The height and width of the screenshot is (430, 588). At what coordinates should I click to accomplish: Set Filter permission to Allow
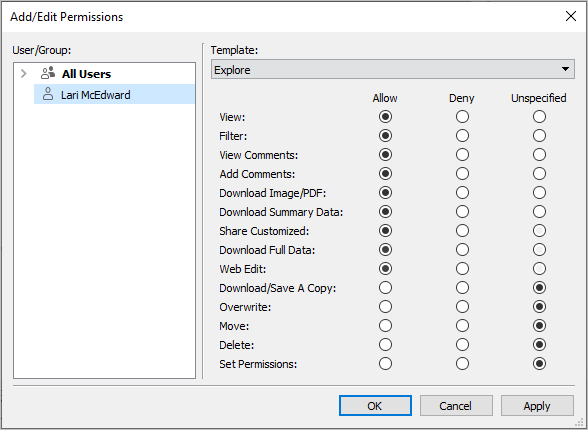(385, 135)
